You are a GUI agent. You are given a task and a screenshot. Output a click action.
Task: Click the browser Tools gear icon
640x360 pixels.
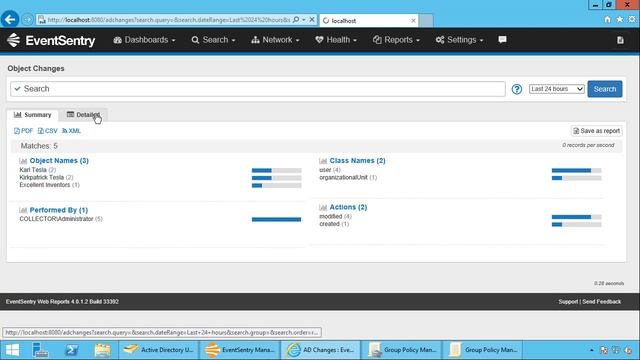[632, 19]
